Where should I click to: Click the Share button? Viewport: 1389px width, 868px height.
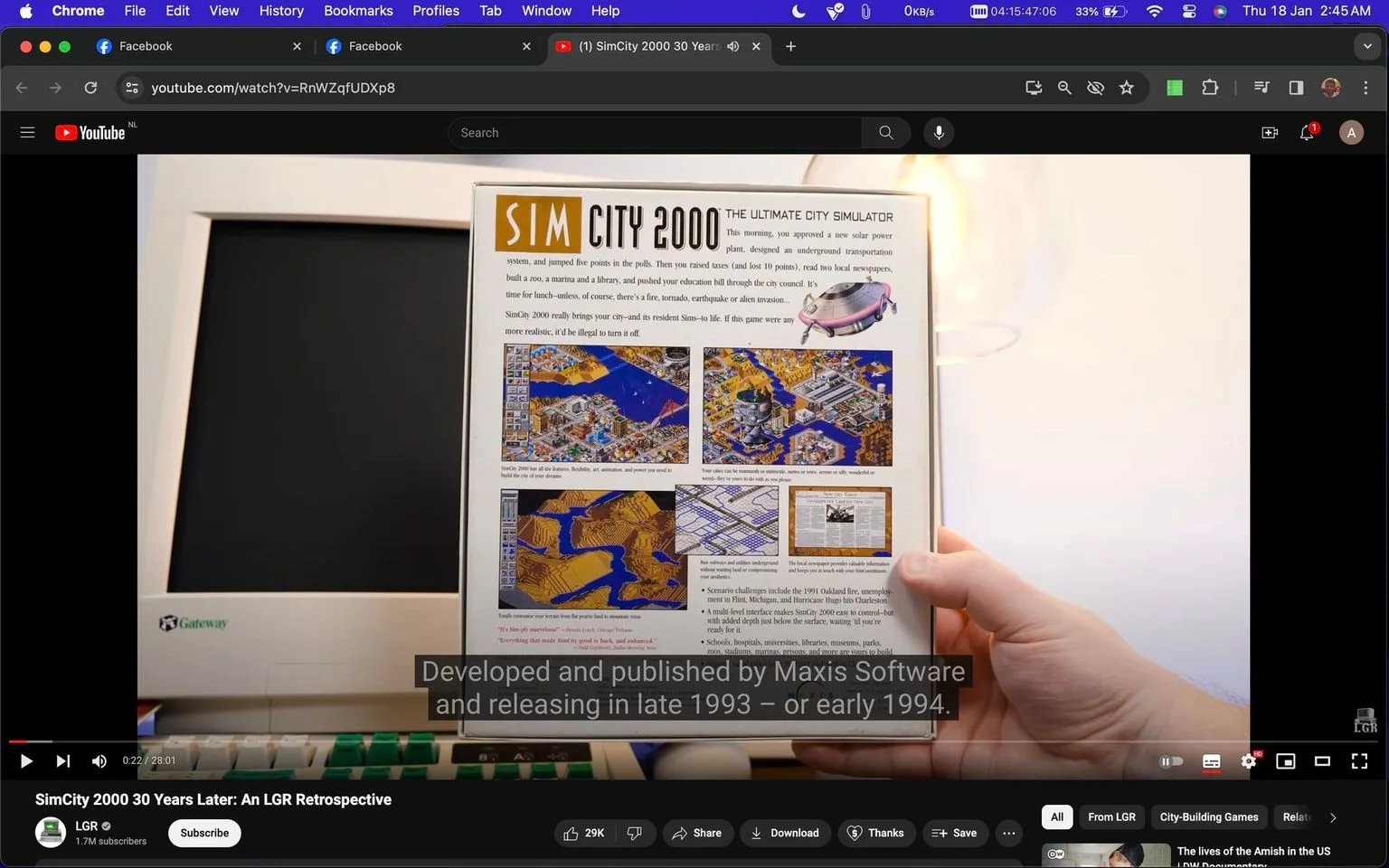(x=697, y=833)
